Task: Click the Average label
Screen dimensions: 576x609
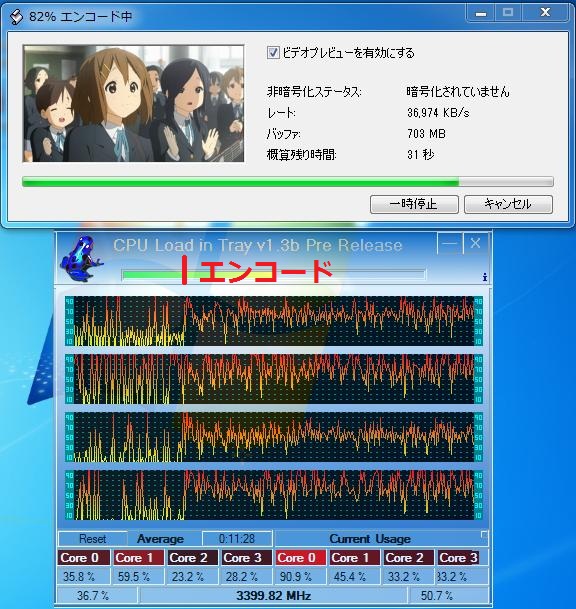Action: (x=160, y=539)
